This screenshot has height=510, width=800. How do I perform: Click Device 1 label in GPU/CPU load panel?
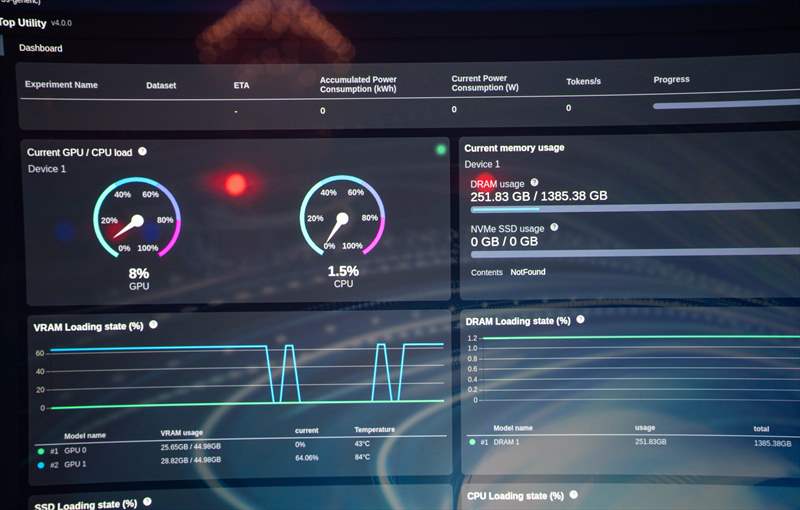(x=47, y=169)
